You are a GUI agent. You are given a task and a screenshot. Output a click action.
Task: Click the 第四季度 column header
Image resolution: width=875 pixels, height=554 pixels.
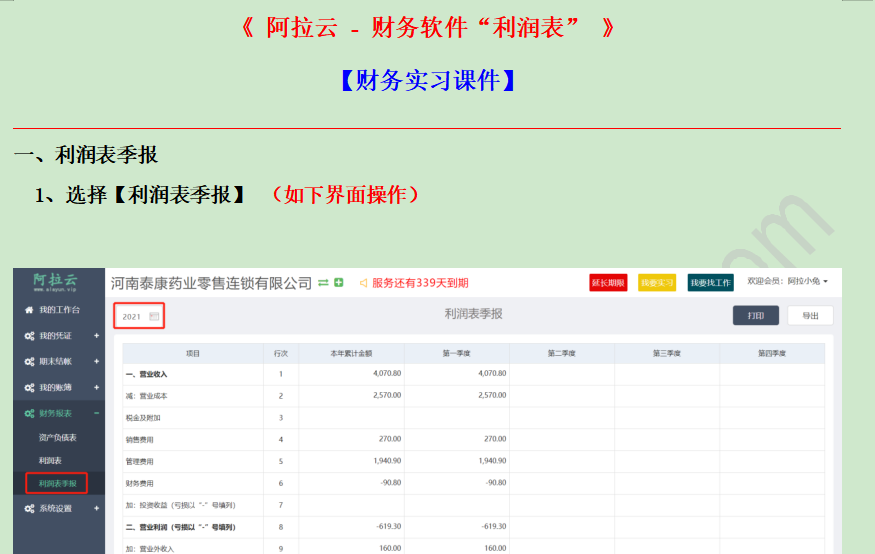(772, 353)
